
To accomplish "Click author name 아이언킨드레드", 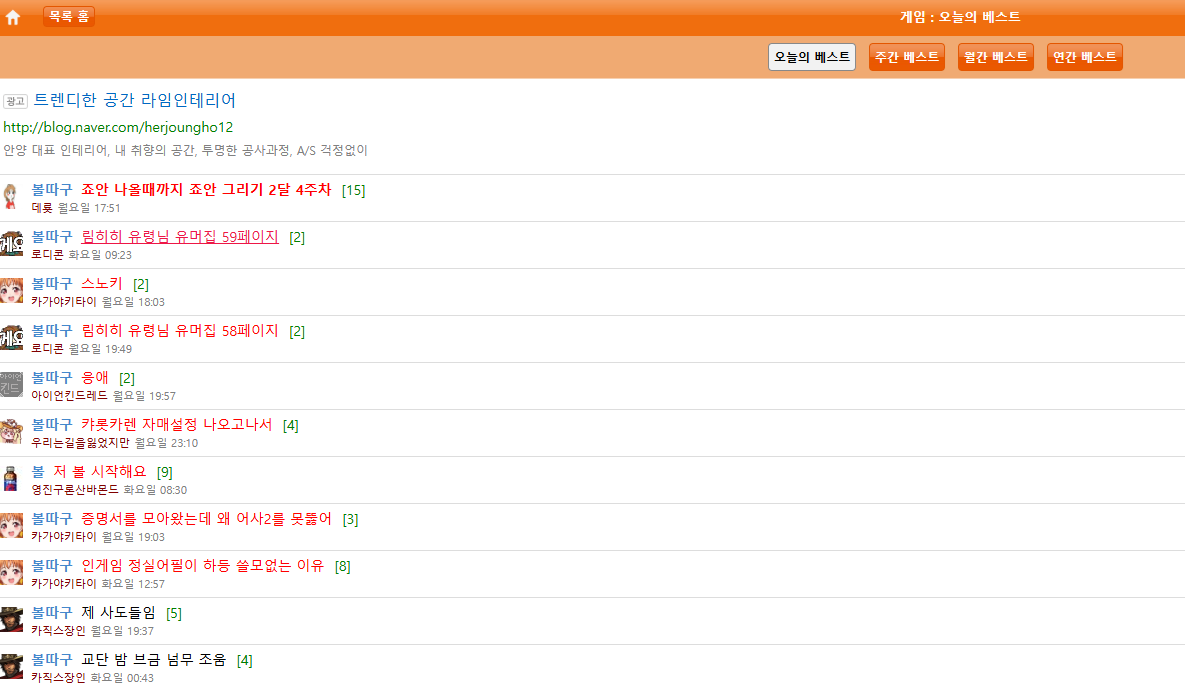I will point(70,395).
